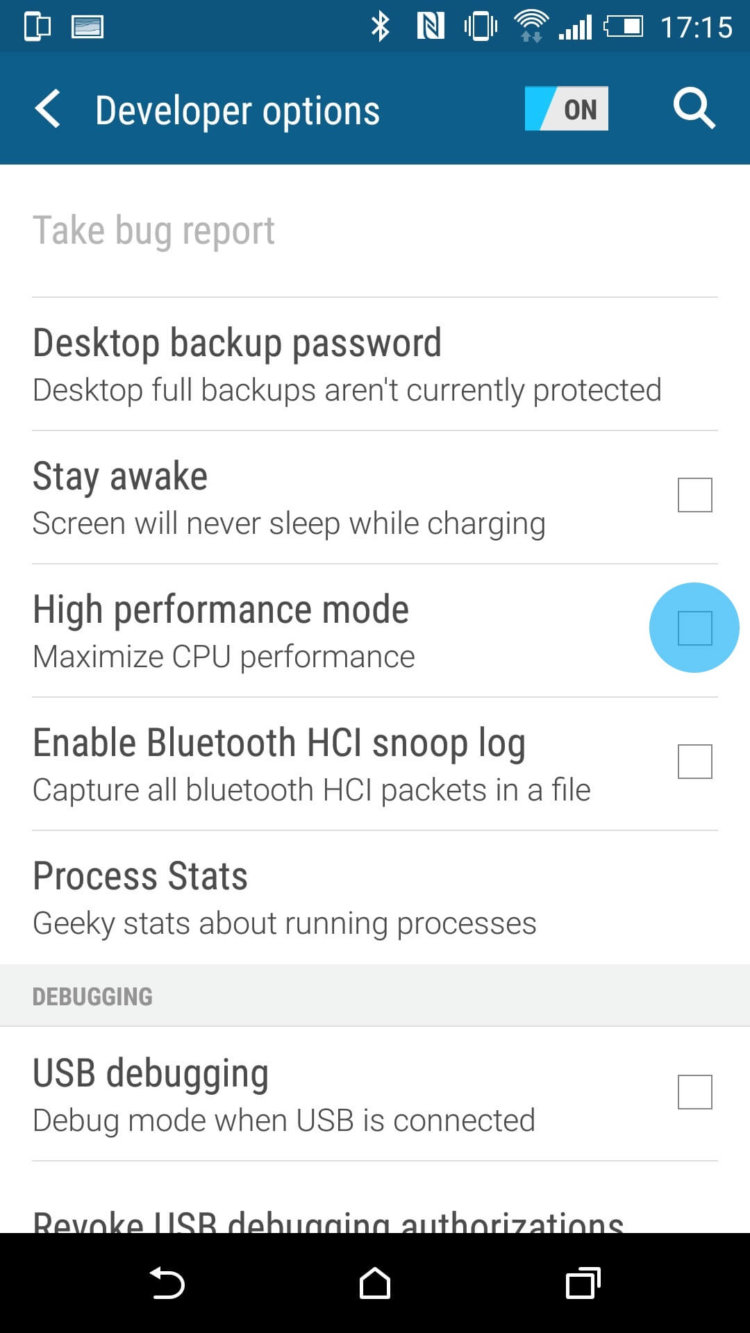Open search in Developer options

694,108
